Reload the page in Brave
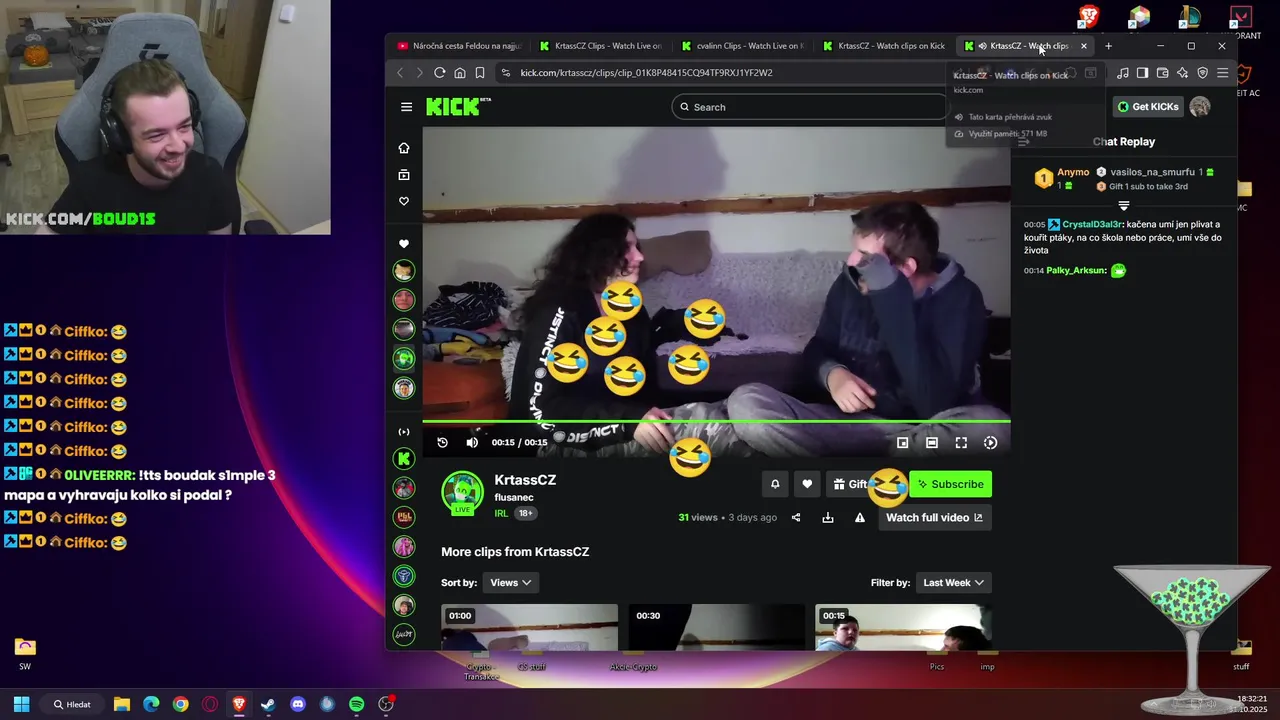1280x720 pixels. [439, 73]
